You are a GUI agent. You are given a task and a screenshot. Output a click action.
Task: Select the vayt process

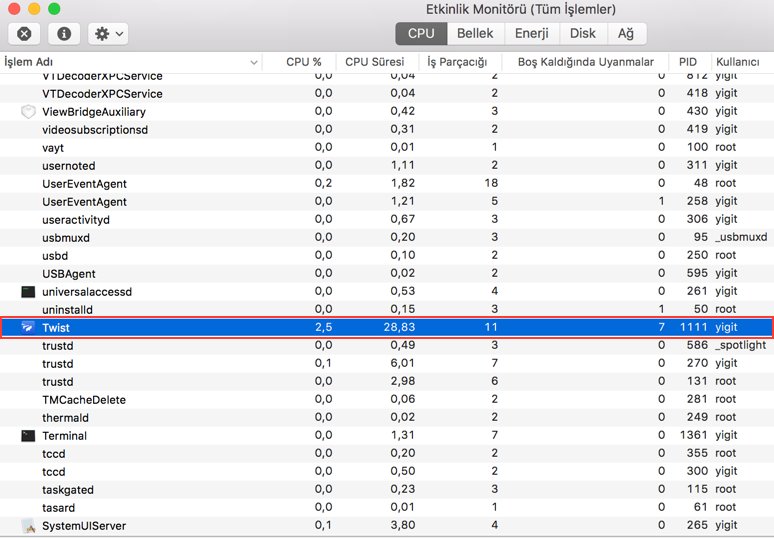pos(387,148)
